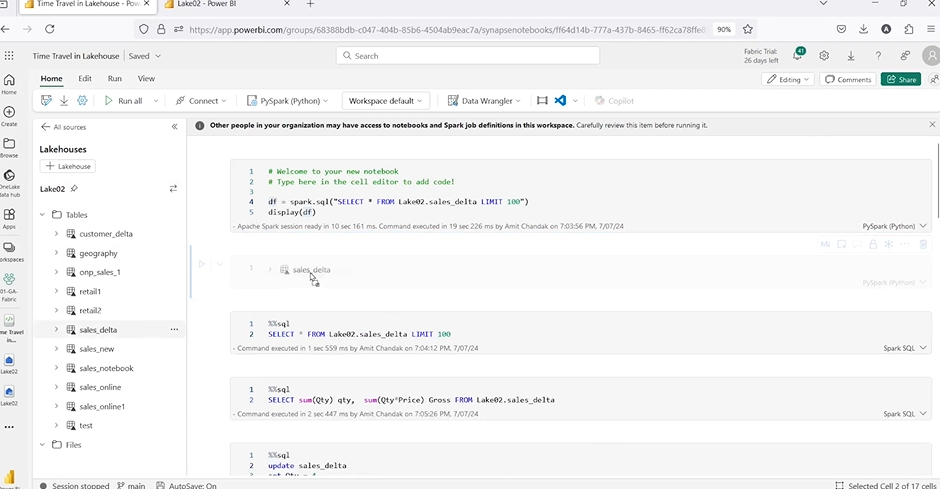Go back to All sources
The width and height of the screenshot is (940, 489).
[x=64, y=127]
